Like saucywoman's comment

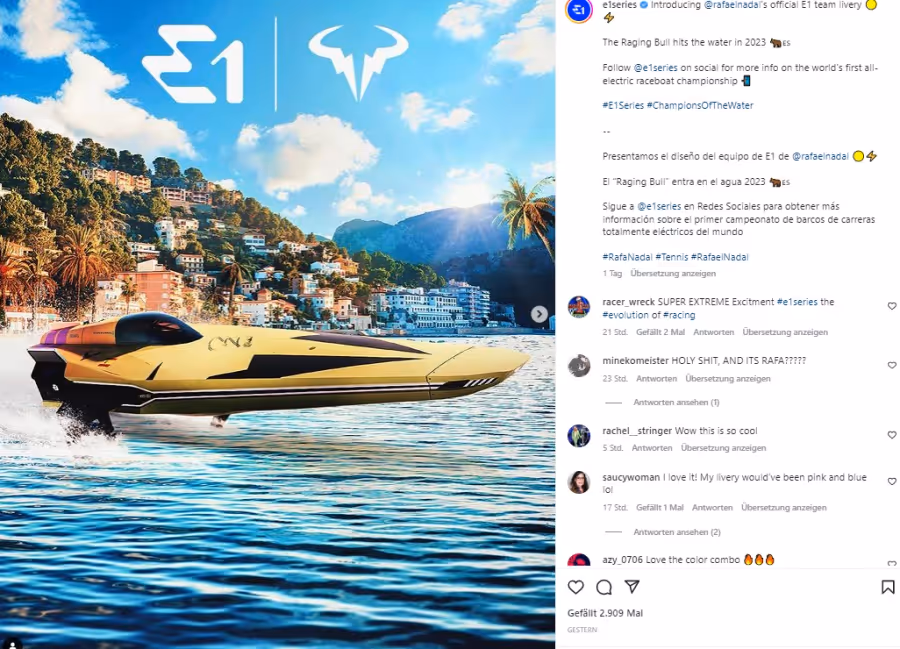[892, 481]
